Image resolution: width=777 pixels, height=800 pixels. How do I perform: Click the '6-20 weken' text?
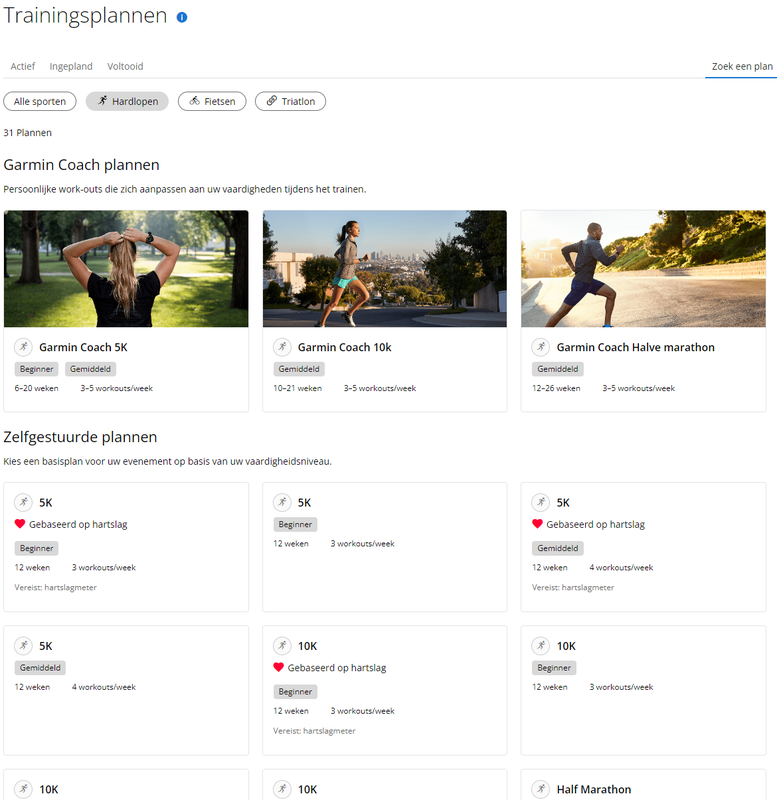coord(36,388)
